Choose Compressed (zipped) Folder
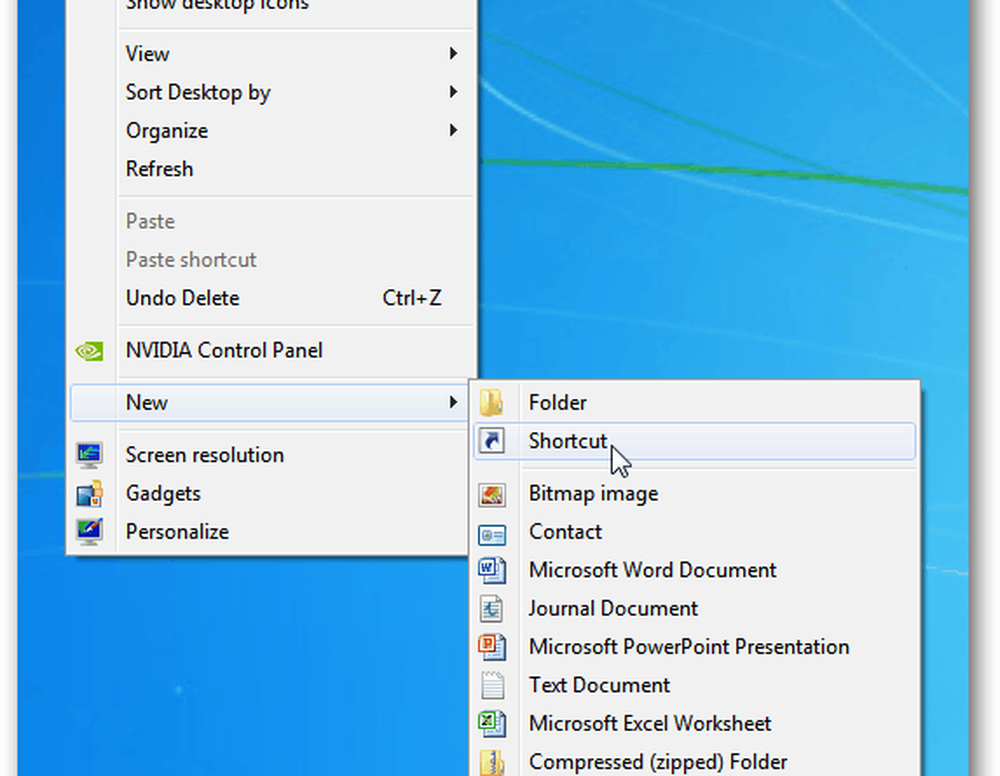1000x776 pixels. [x=658, y=762]
